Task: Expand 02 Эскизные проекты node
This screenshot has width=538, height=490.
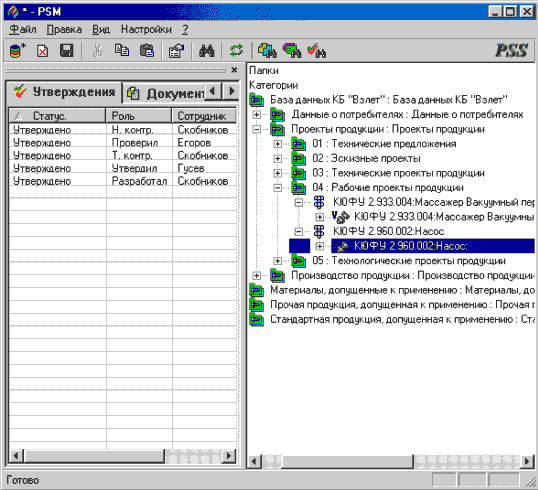Action: pos(278,159)
